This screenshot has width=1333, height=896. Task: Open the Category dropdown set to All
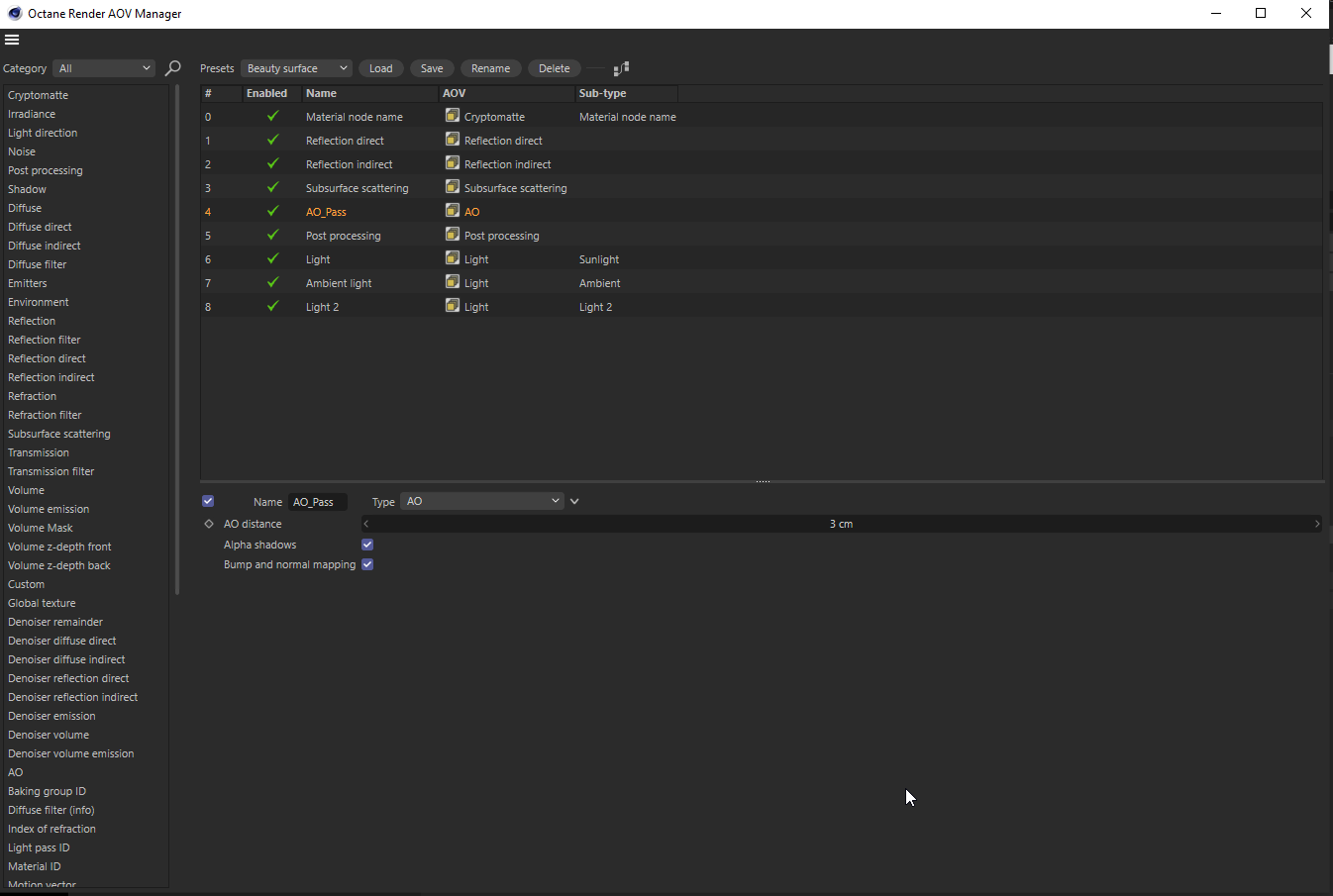coord(104,68)
